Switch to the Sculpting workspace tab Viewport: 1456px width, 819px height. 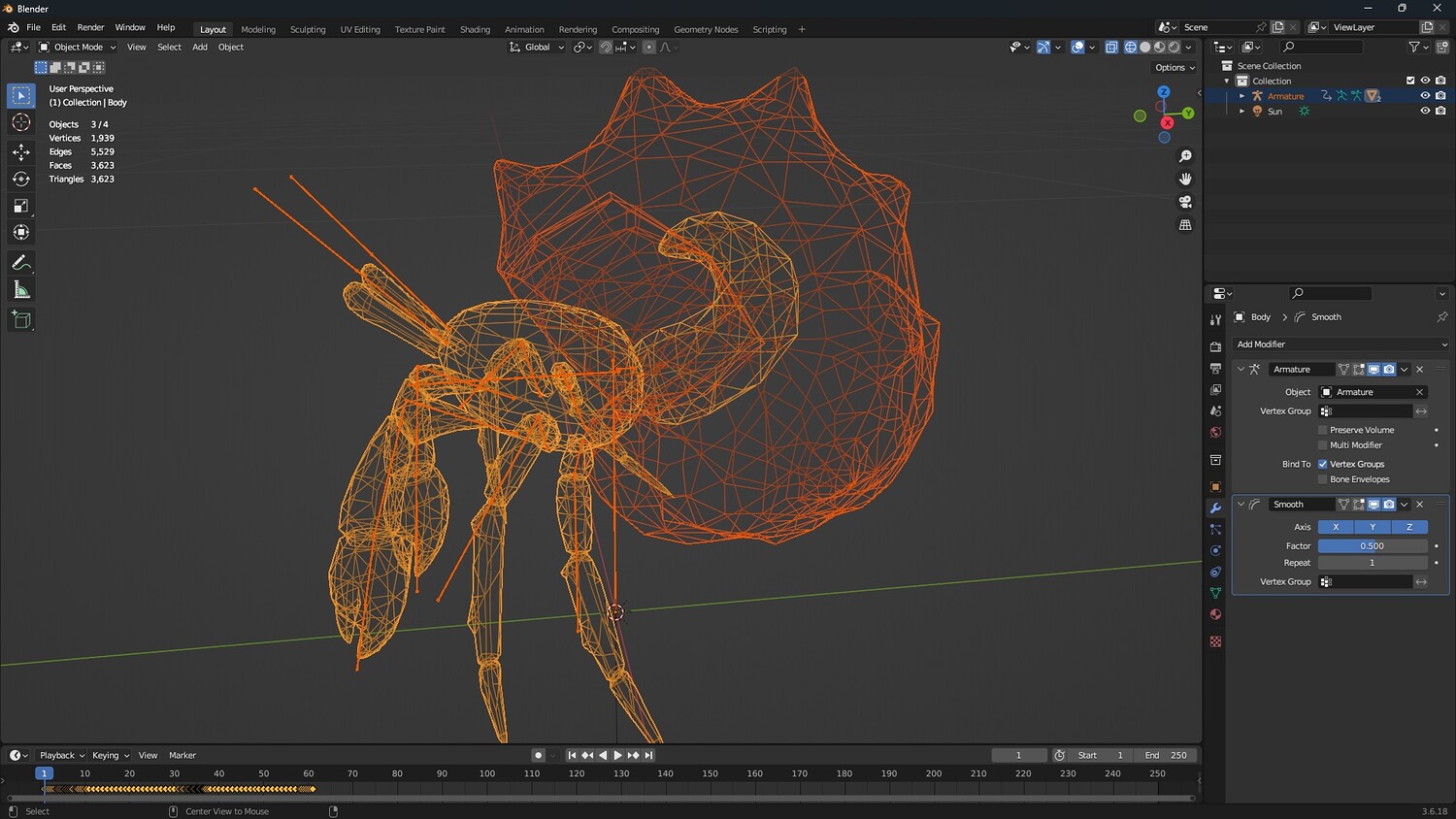coord(308,29)
